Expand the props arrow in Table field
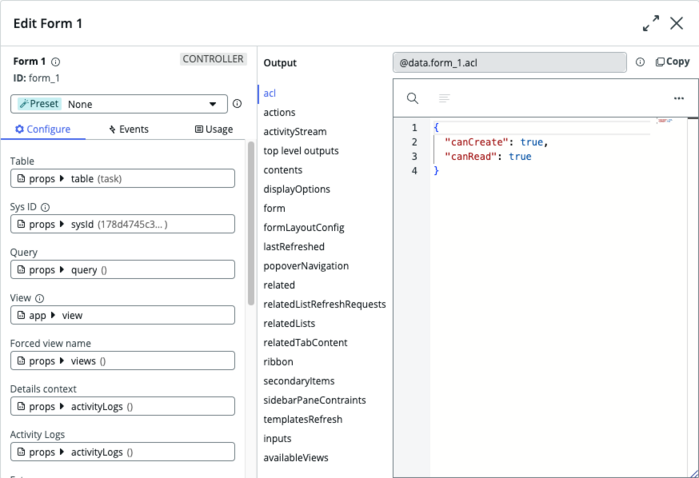The width and height of the screenshot is (699, 478). (62, 178)
